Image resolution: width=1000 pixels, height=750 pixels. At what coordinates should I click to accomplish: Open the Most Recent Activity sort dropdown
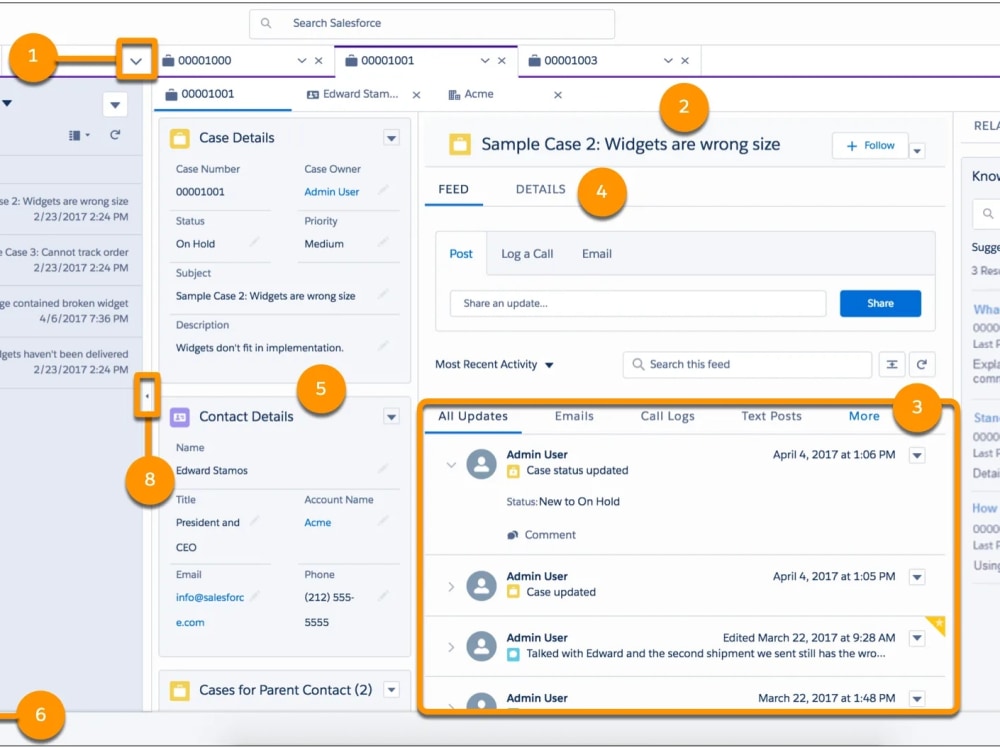548,365
